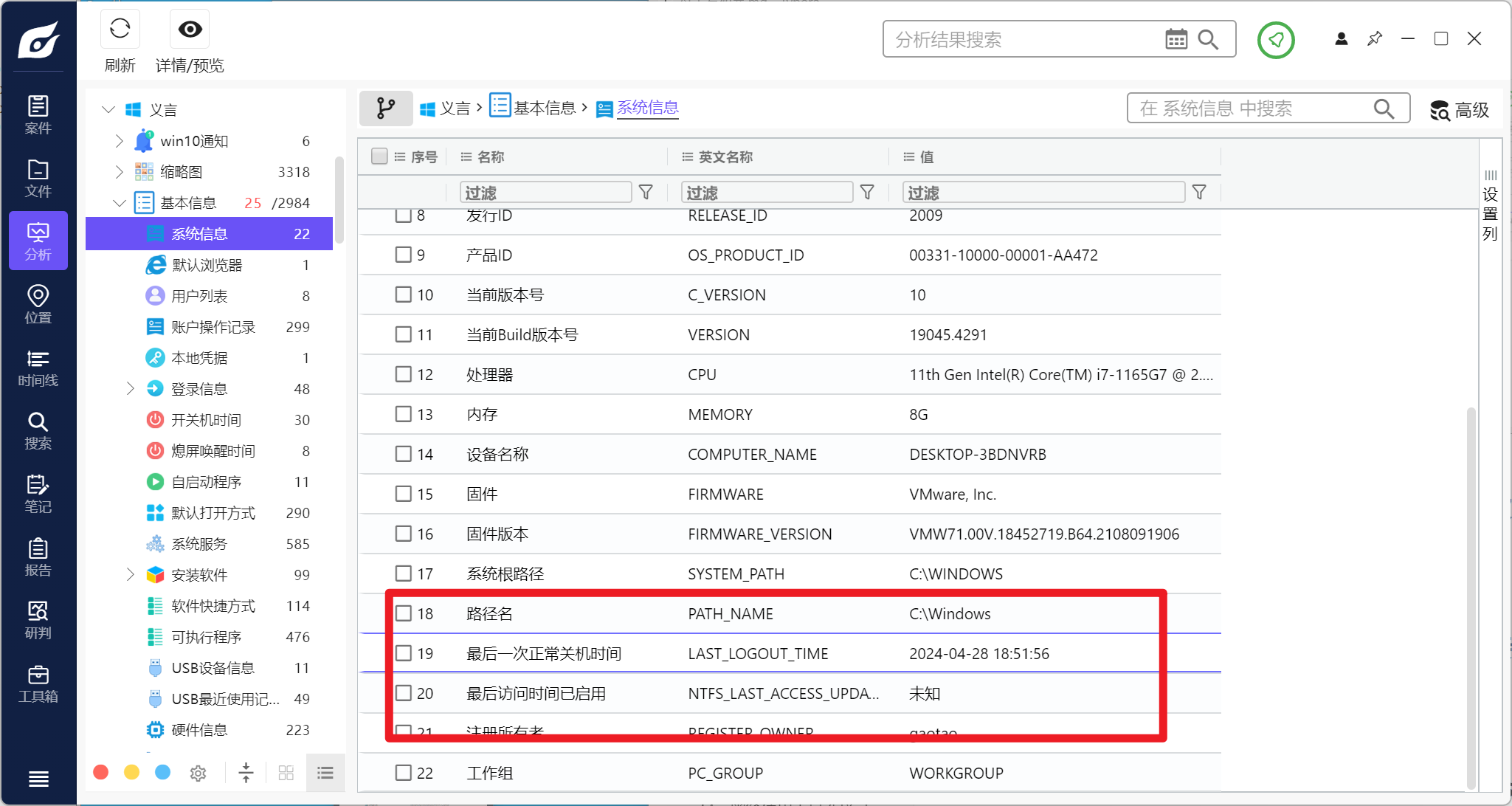Collapse the 基本信息 tree node
Image resolution: width=1512 pixels, height=806 pixels.
[120, 203]
